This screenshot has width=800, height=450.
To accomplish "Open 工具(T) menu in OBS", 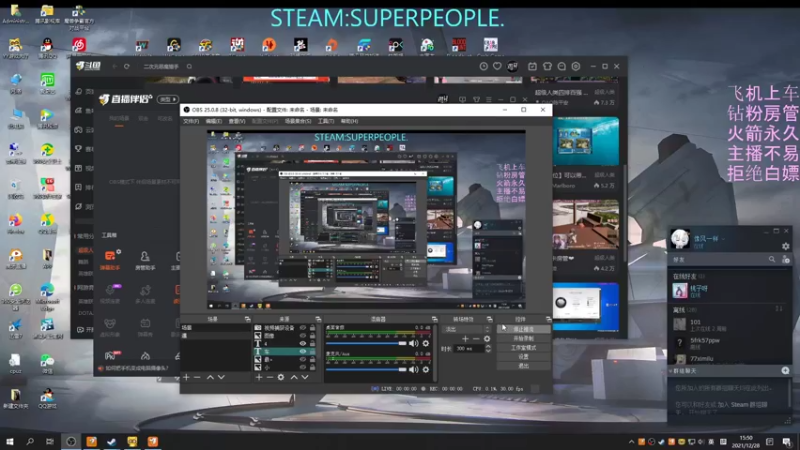I will coord(326,121).
